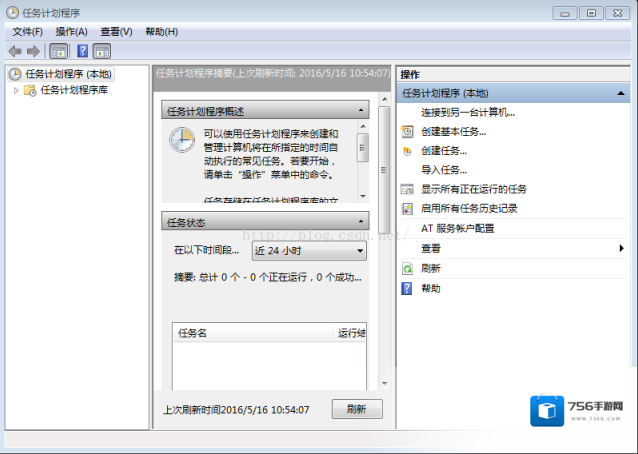Collapse the 任务状态 section
The image size is (638, 454).
coord(361,221)
